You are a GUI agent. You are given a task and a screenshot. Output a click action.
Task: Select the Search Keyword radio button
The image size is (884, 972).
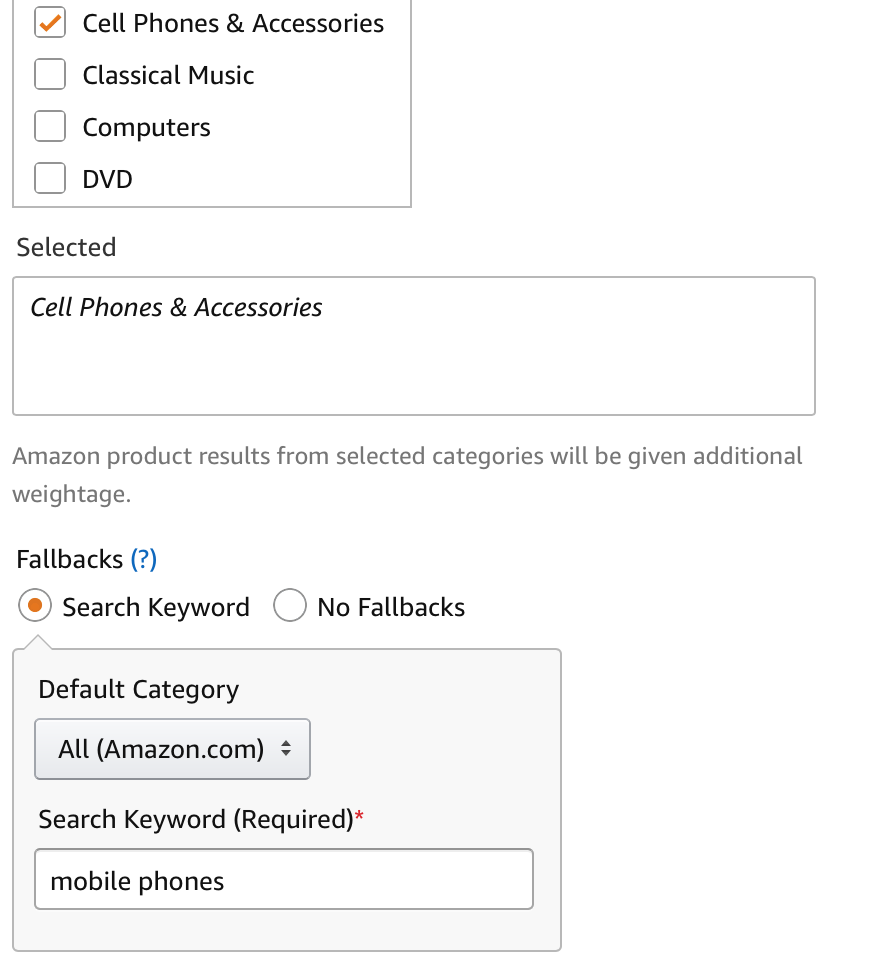(x=35, y=606)
